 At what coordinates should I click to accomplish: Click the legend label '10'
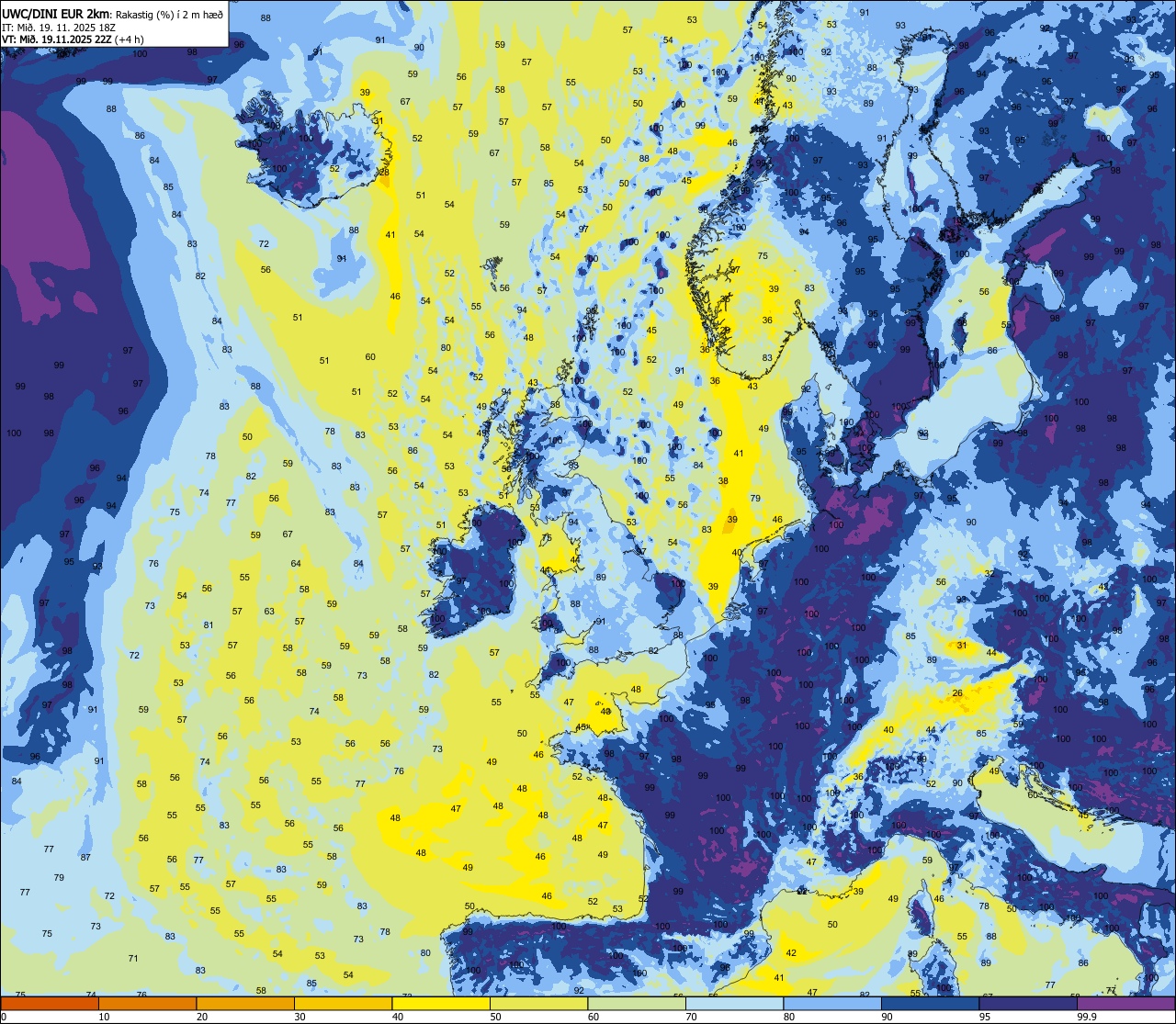pos(104,1017)
